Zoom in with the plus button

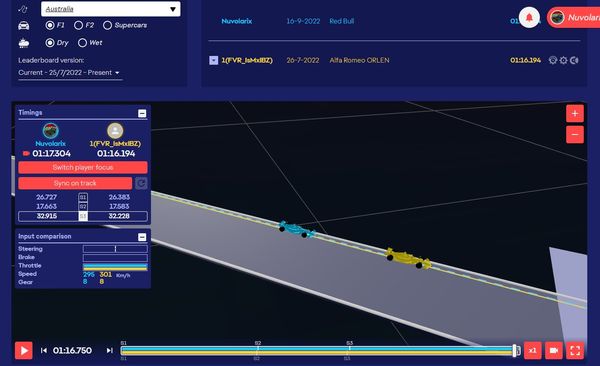575,113
